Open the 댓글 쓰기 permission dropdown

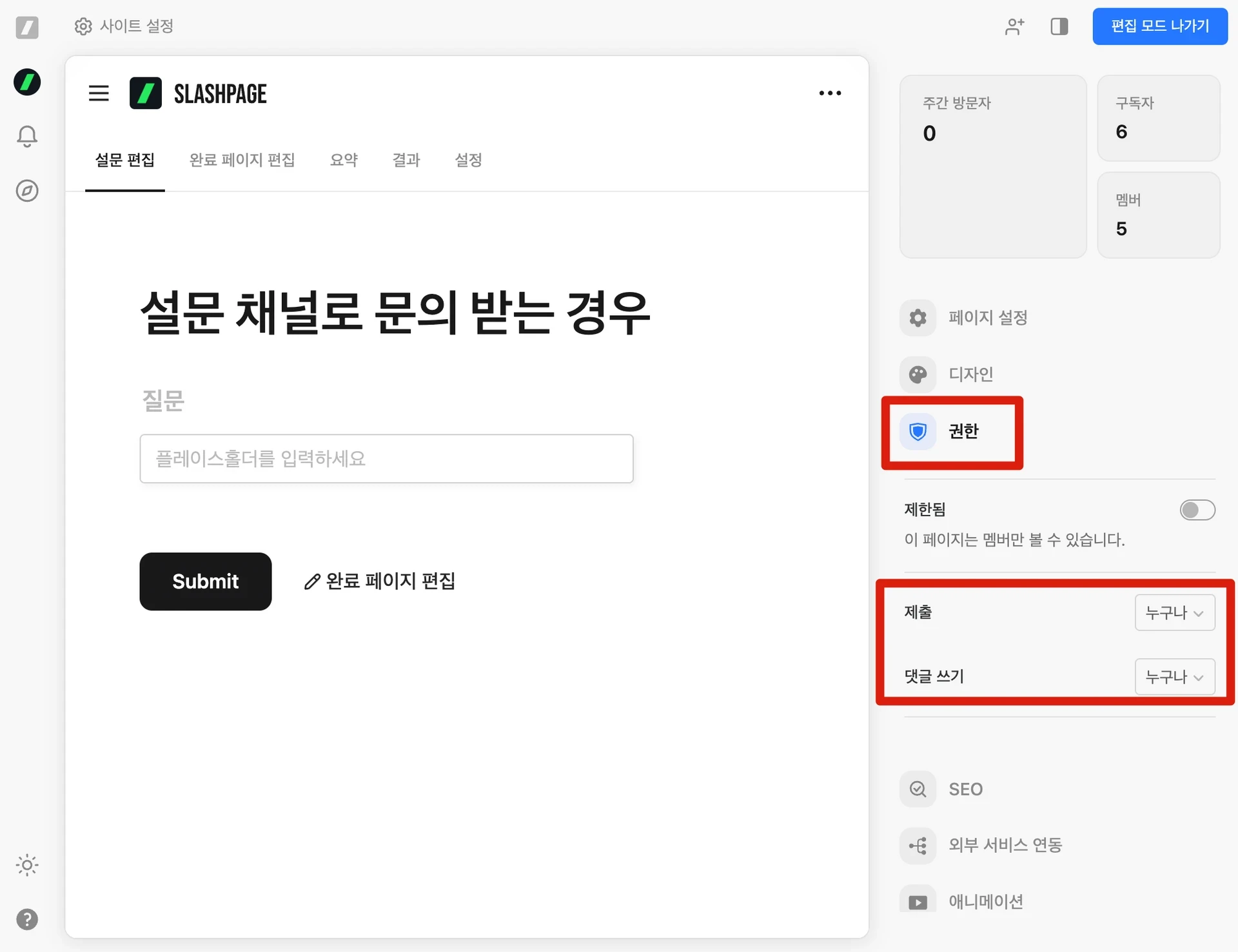1174,677
